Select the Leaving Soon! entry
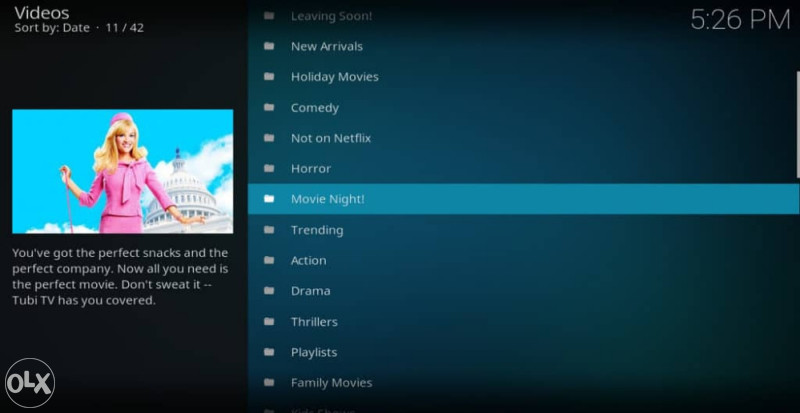The image size is (800, 413). pos(522,16)
